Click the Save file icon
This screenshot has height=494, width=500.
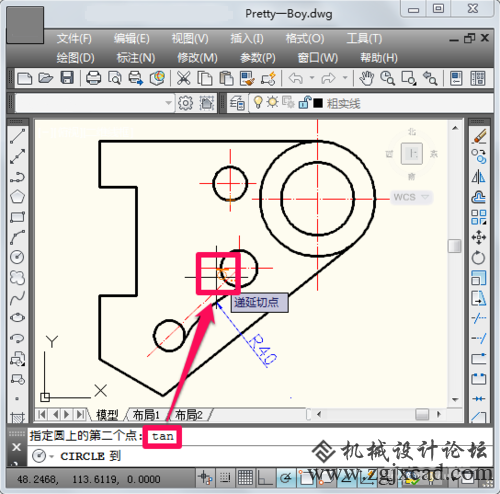67,78
